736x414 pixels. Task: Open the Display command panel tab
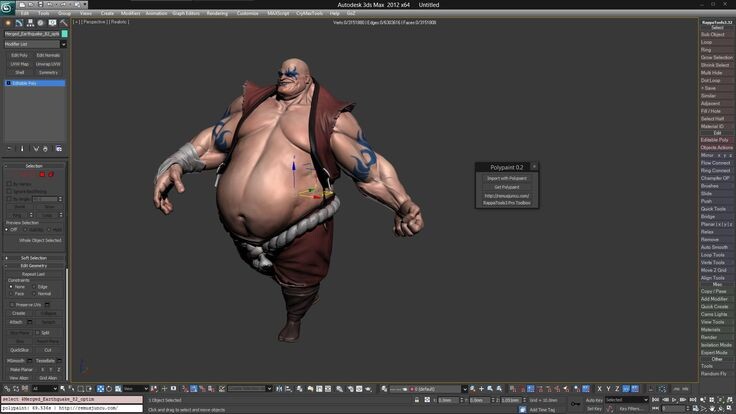(53, 23)
